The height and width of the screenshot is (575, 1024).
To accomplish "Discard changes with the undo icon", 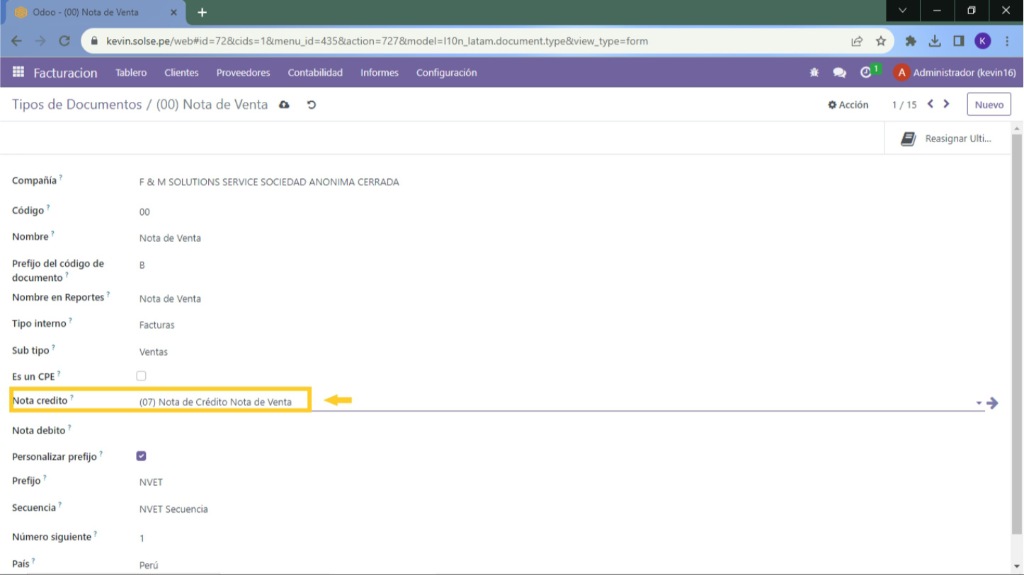I will tap(311, 105).
